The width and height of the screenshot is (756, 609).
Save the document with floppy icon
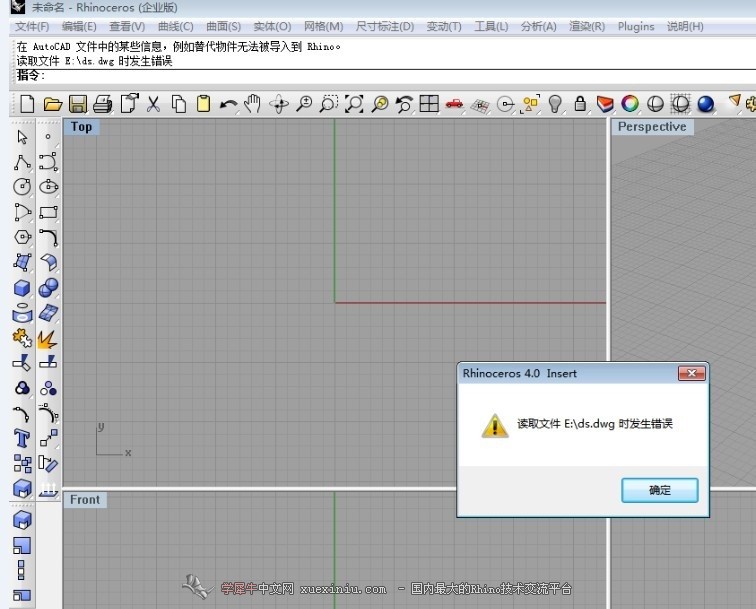point(78,104)
